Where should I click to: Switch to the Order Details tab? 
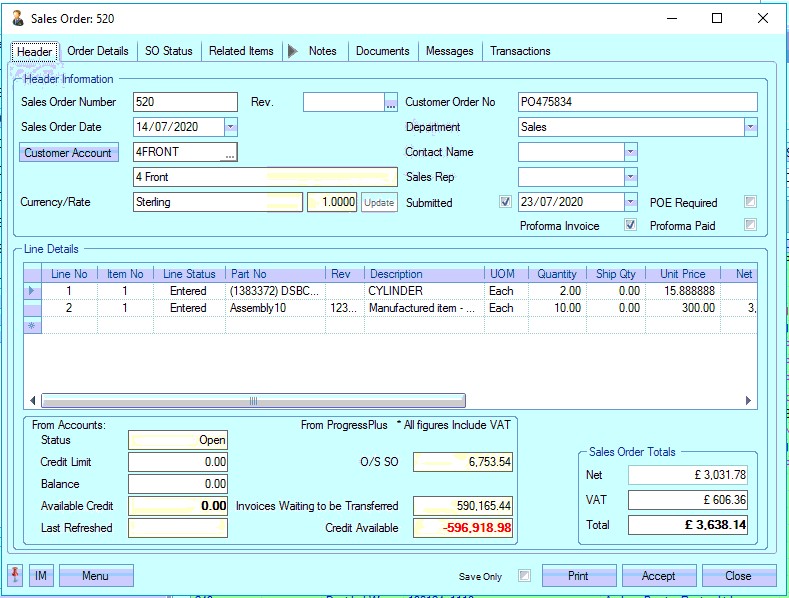(98, 51)
